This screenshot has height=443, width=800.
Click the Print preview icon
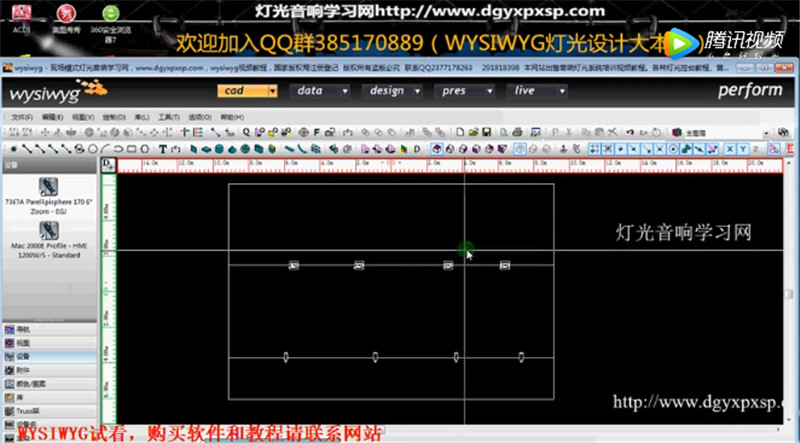(504, 132)
